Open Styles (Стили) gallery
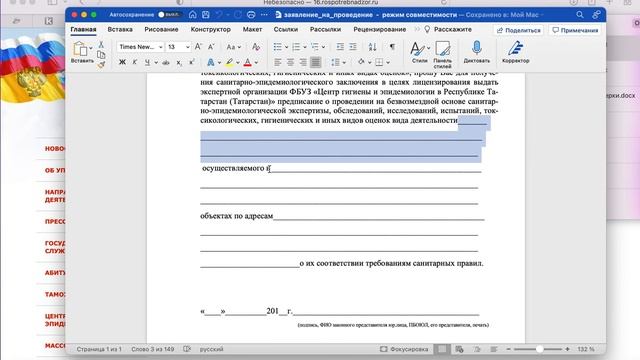 420,52
